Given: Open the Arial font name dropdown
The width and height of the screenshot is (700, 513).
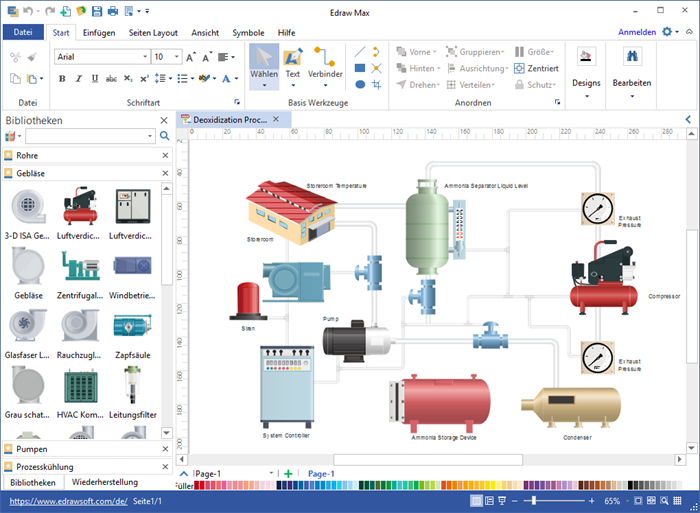Looking at the screenshot, I should tap(100, 57).
